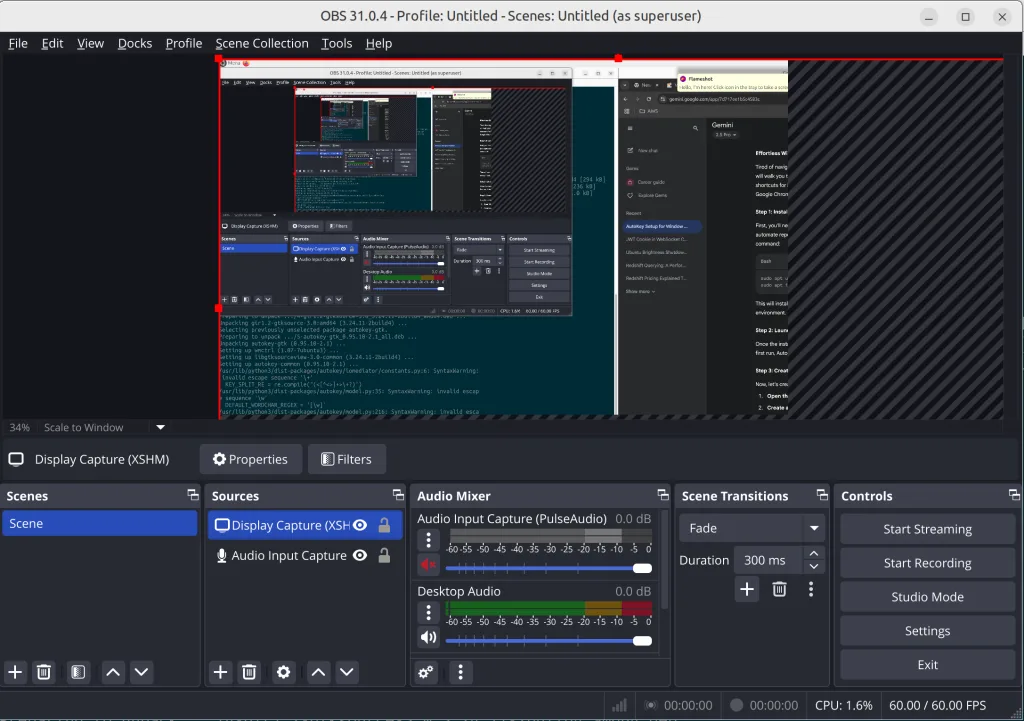Move the scene up with the arrow
1024x721 pixels.
click(x=113, y=672)
